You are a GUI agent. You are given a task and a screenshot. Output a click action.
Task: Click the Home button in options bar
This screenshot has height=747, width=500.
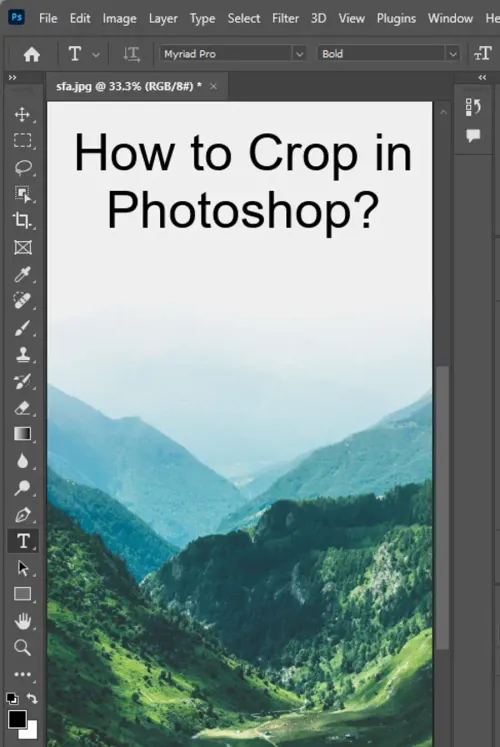coord(31,54)
